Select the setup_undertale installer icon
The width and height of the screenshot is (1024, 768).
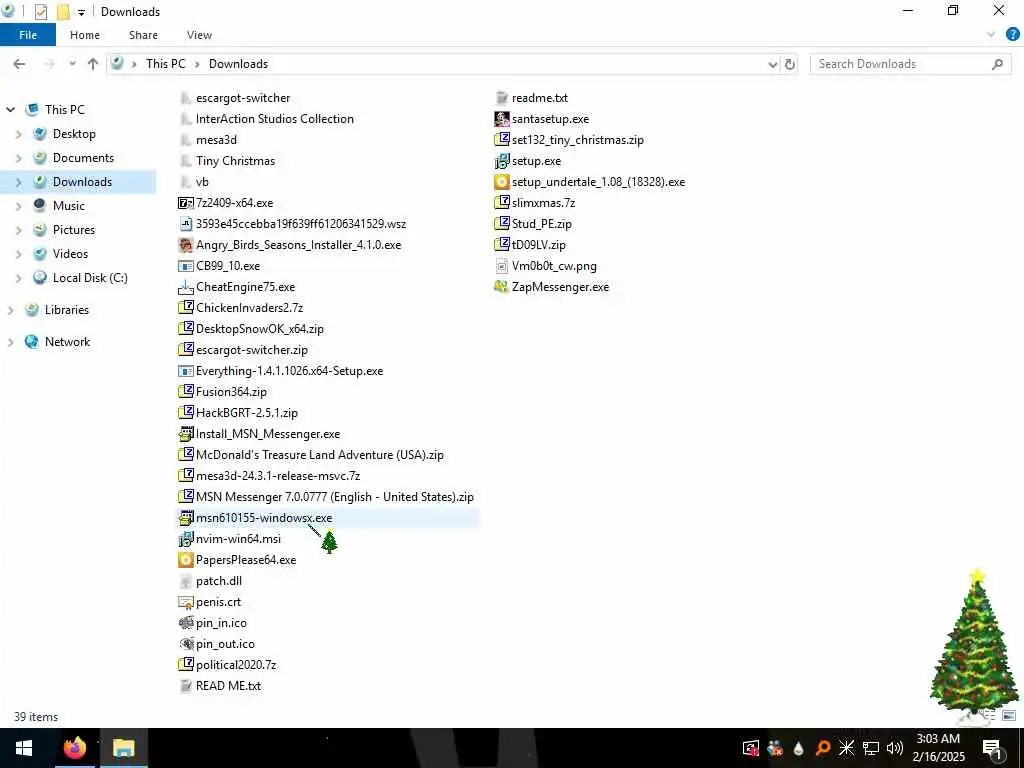point(502,182)
